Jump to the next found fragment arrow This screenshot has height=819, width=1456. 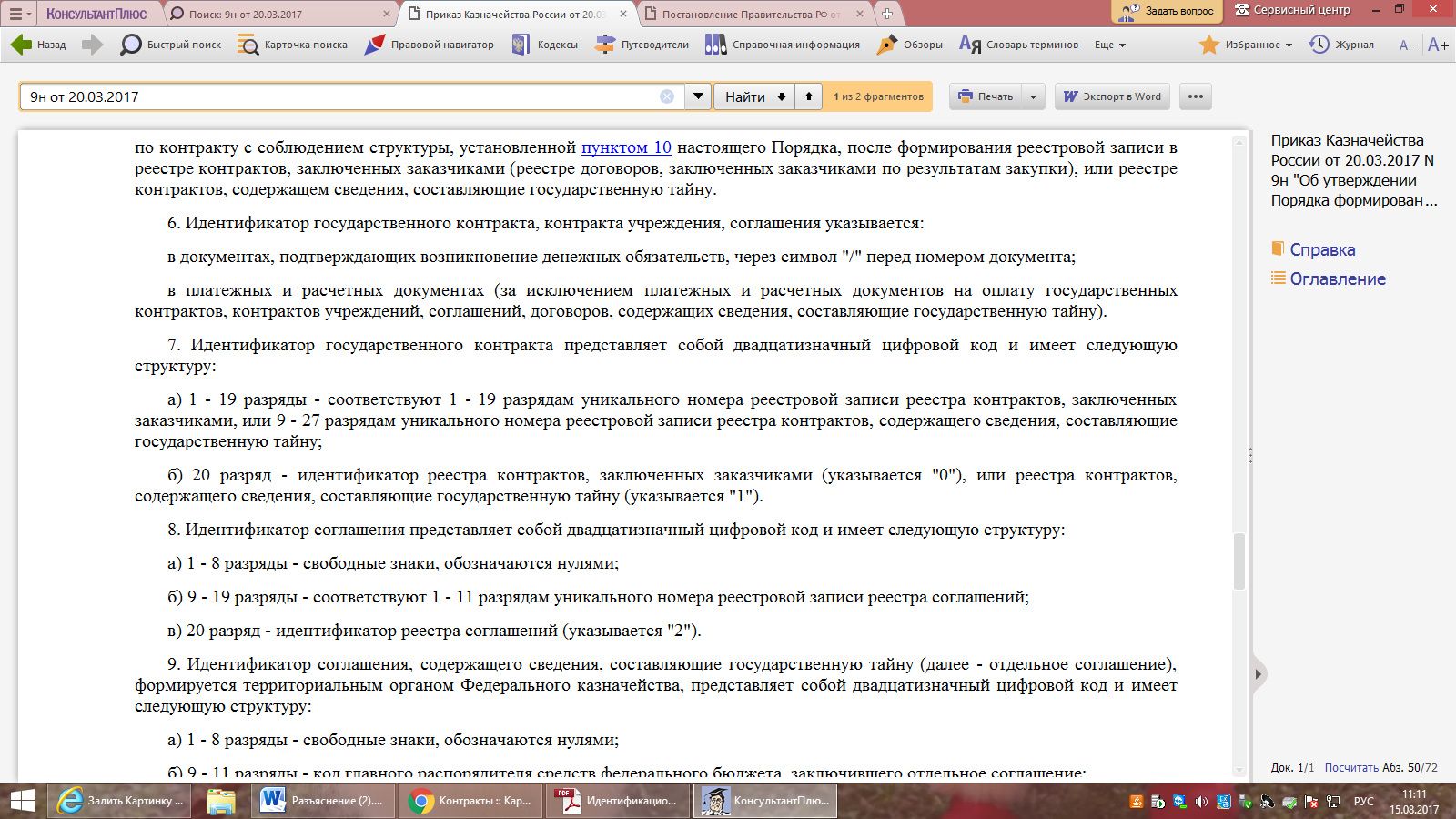coord(782,96)
